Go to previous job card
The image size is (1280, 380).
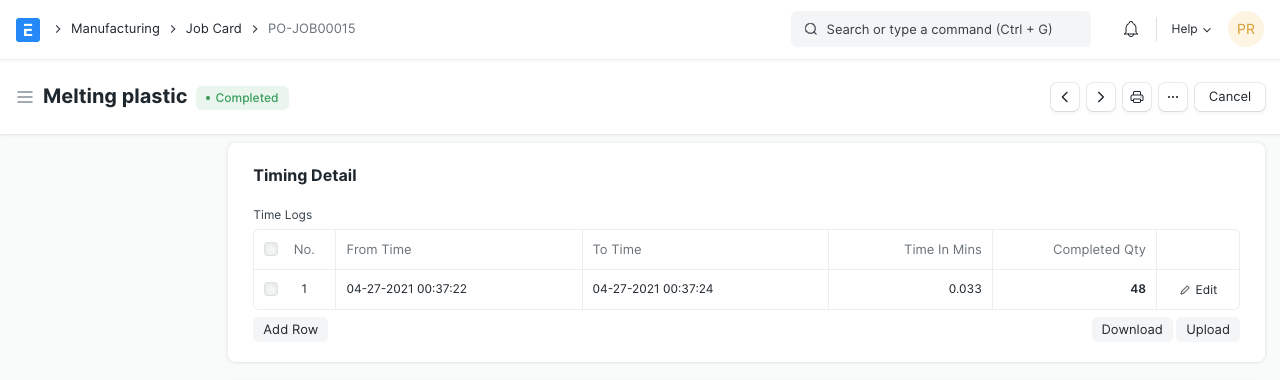[x=1065, y=97]
